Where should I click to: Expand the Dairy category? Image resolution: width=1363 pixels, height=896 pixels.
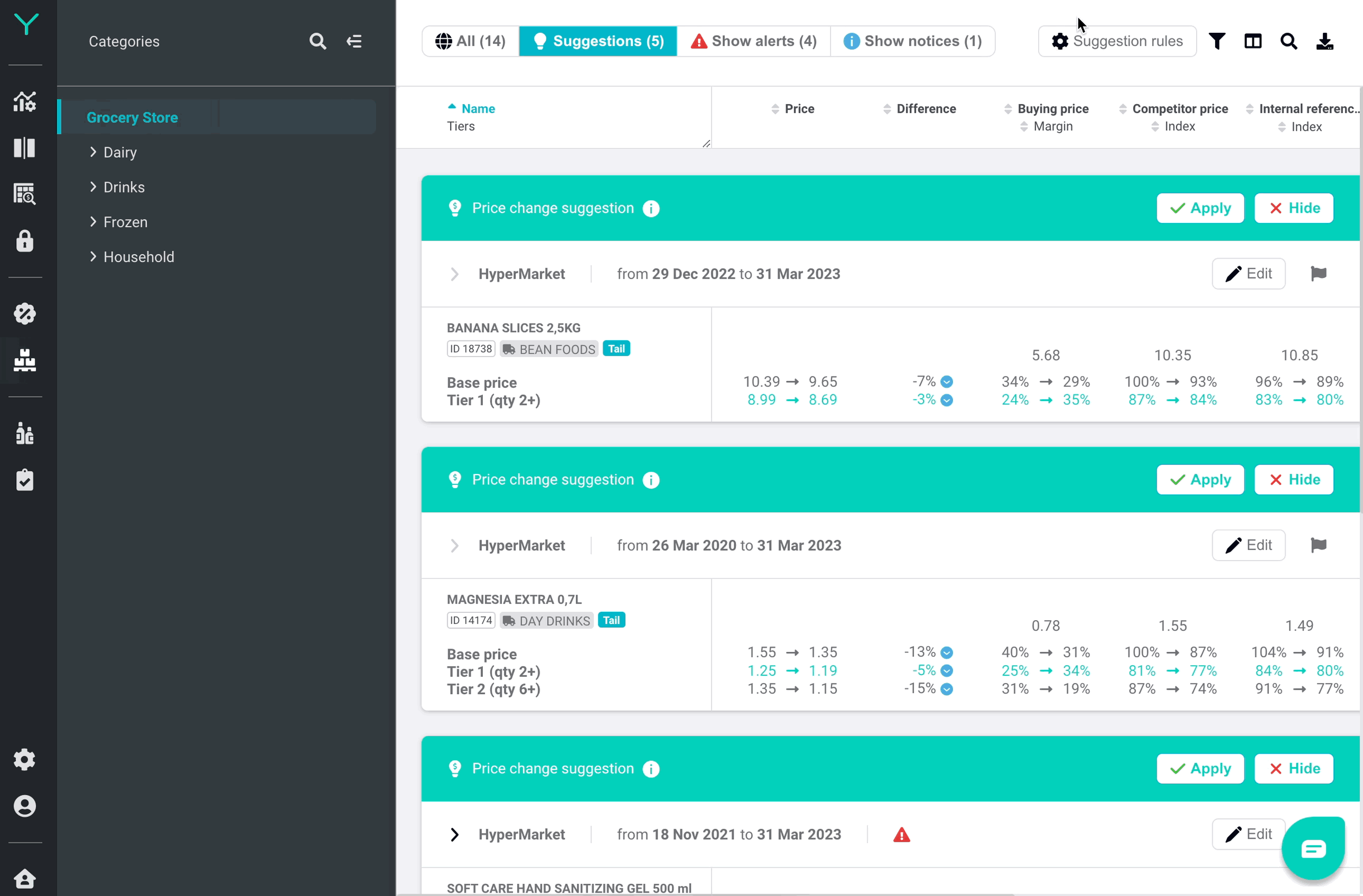pyautogui.click(x=93, y=152)
